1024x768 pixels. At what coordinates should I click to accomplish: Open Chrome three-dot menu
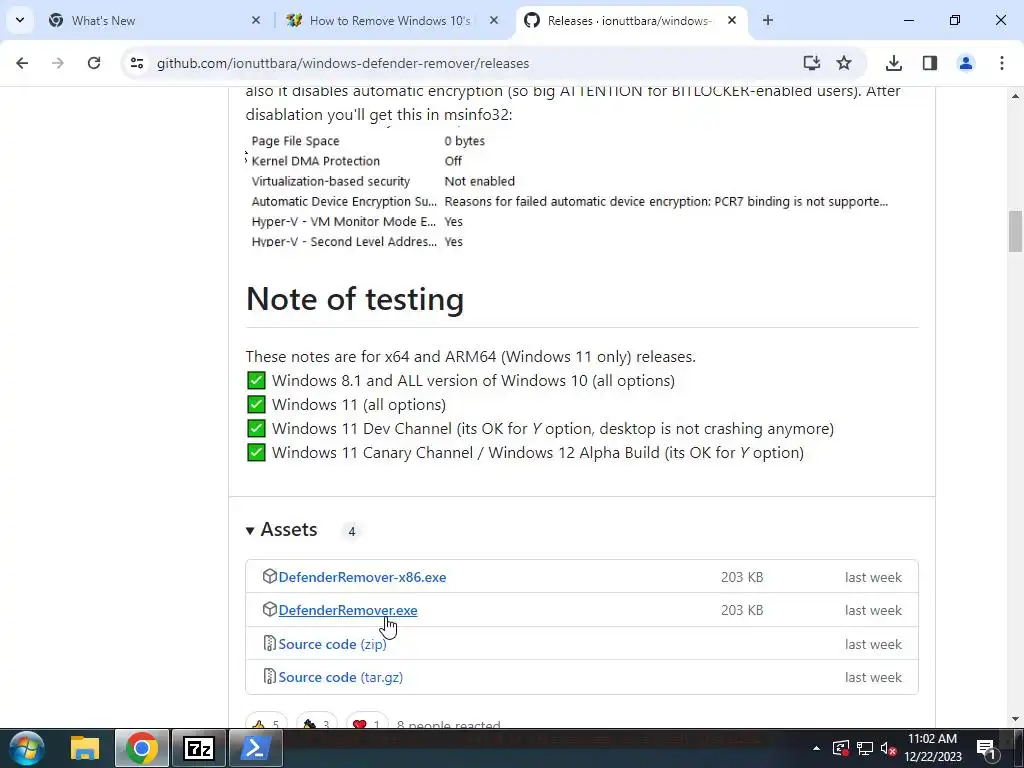click(1002, 63)
